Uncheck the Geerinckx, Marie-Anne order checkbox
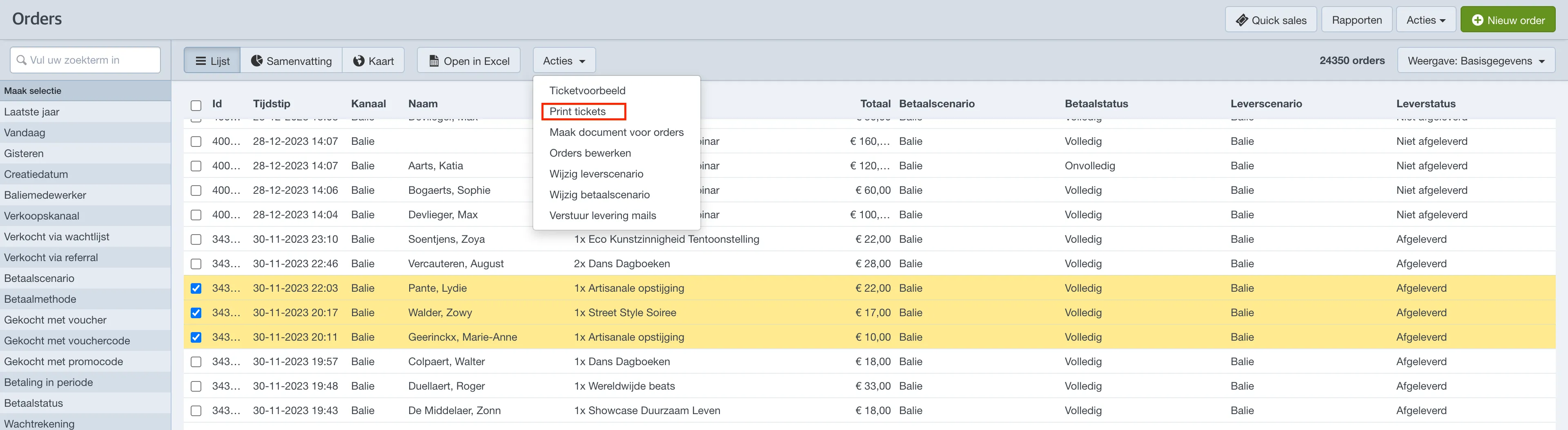 196,337
